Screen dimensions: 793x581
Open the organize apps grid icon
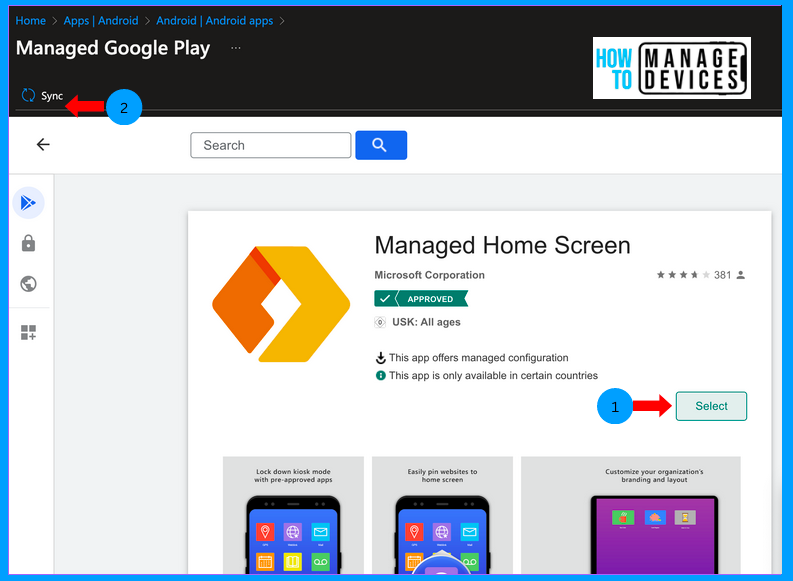click(28, 332)
